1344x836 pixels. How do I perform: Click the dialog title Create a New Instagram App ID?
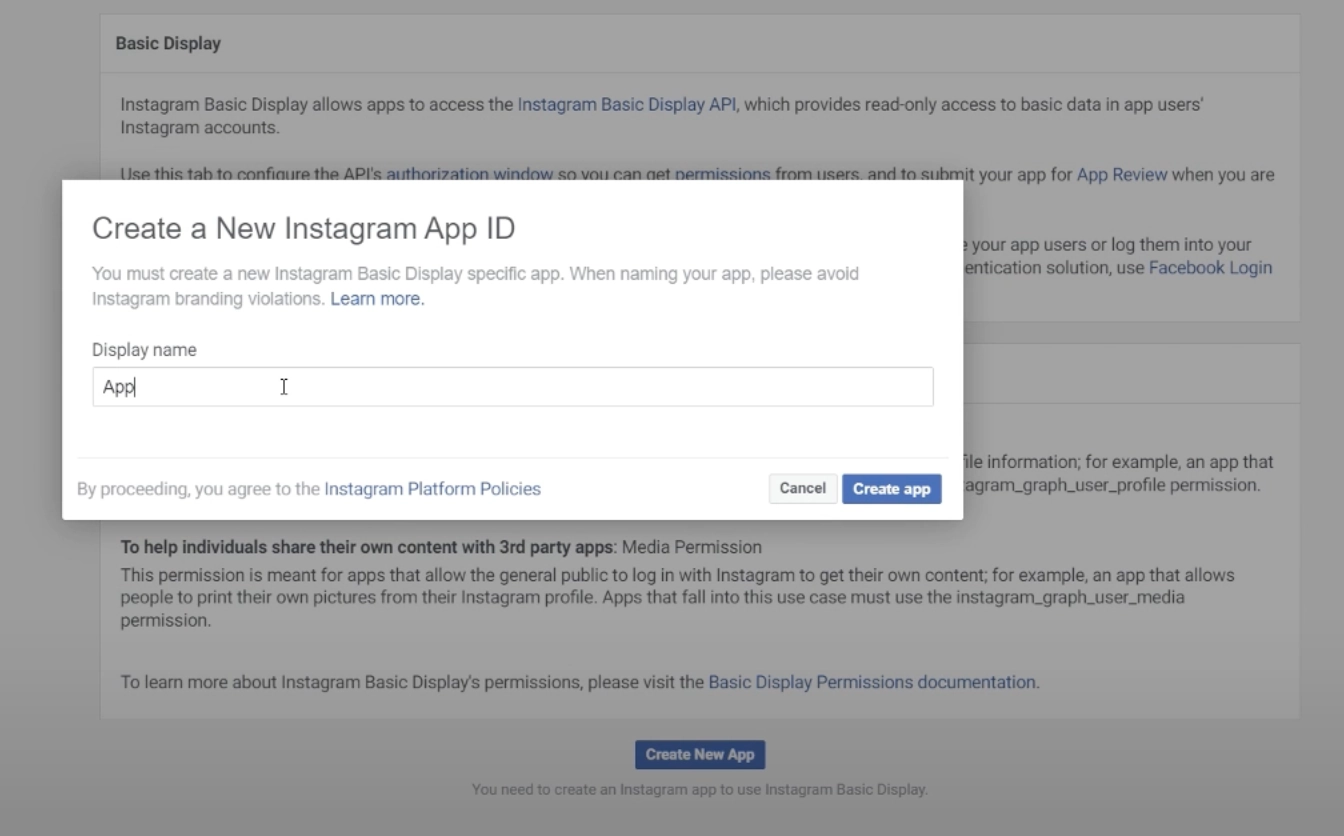(x=304, y=229)
